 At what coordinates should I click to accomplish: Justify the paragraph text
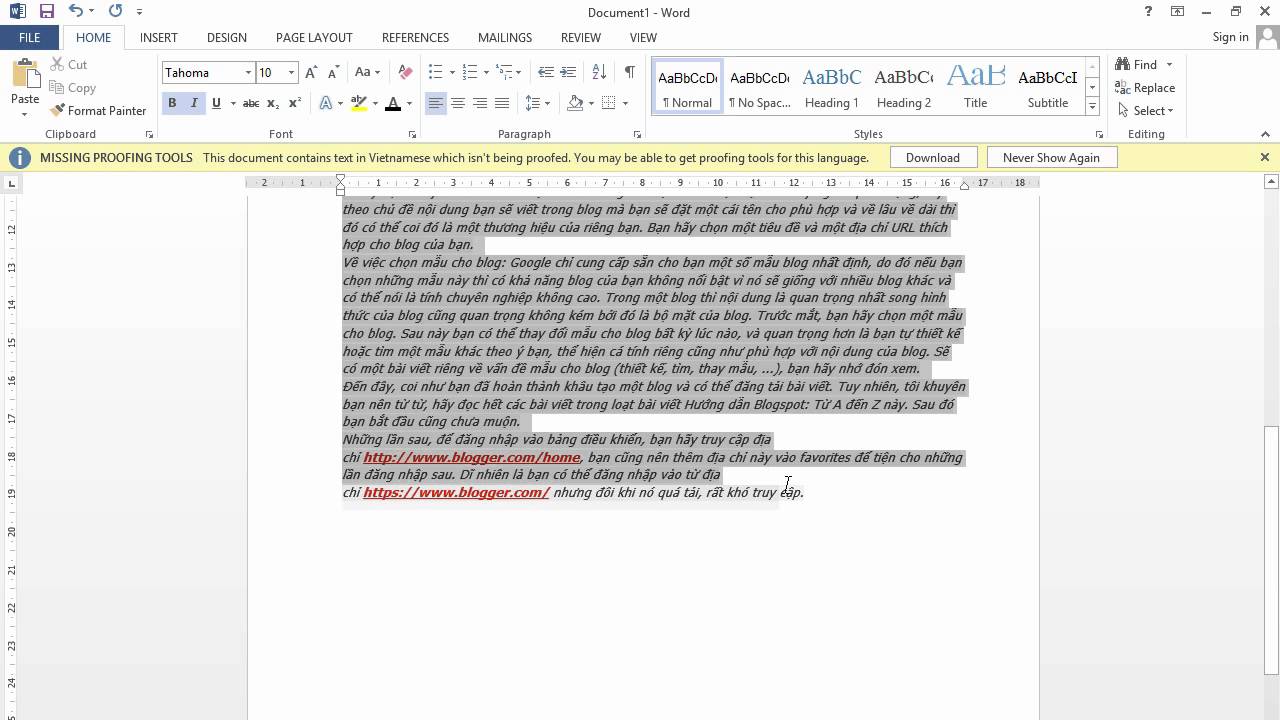(x=502, y=103)
